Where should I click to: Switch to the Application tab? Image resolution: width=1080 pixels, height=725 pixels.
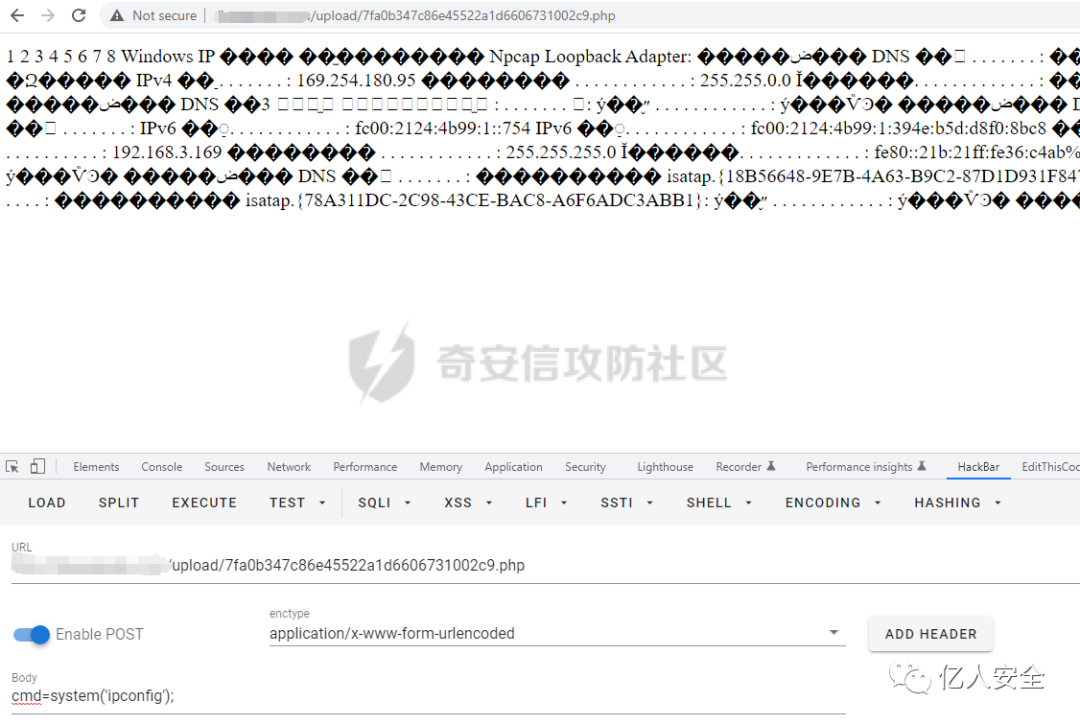(513, 466)
